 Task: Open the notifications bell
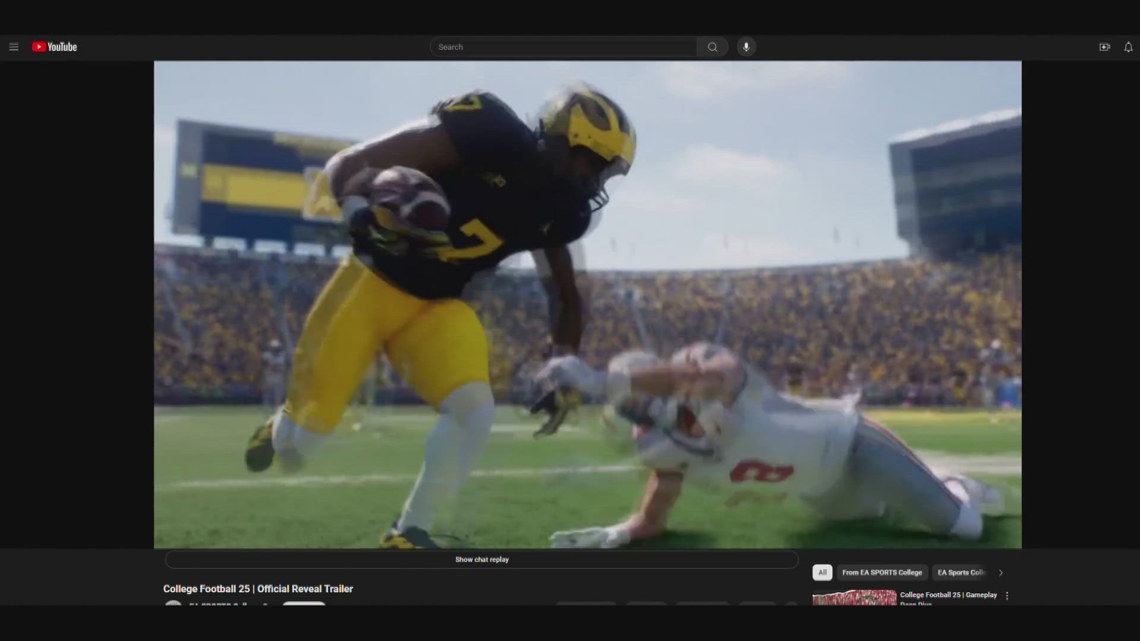[1128, 46]
